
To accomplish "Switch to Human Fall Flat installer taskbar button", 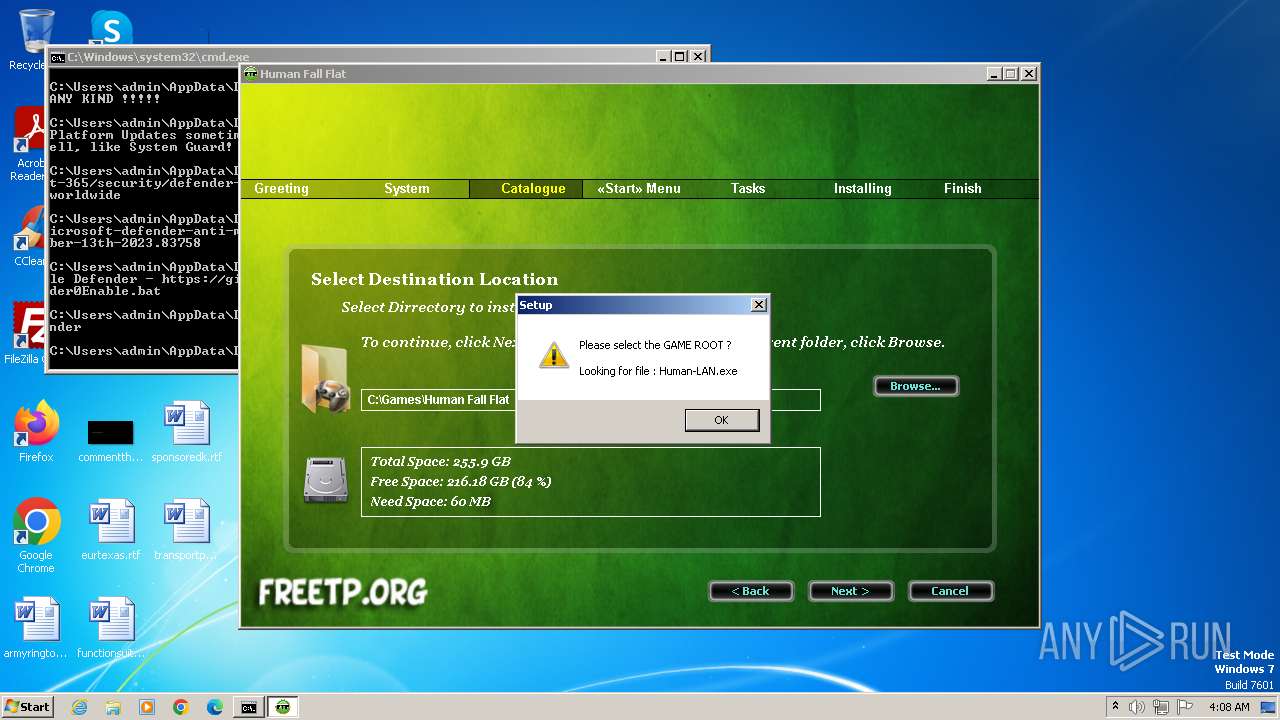I will (x=283, y=707).
